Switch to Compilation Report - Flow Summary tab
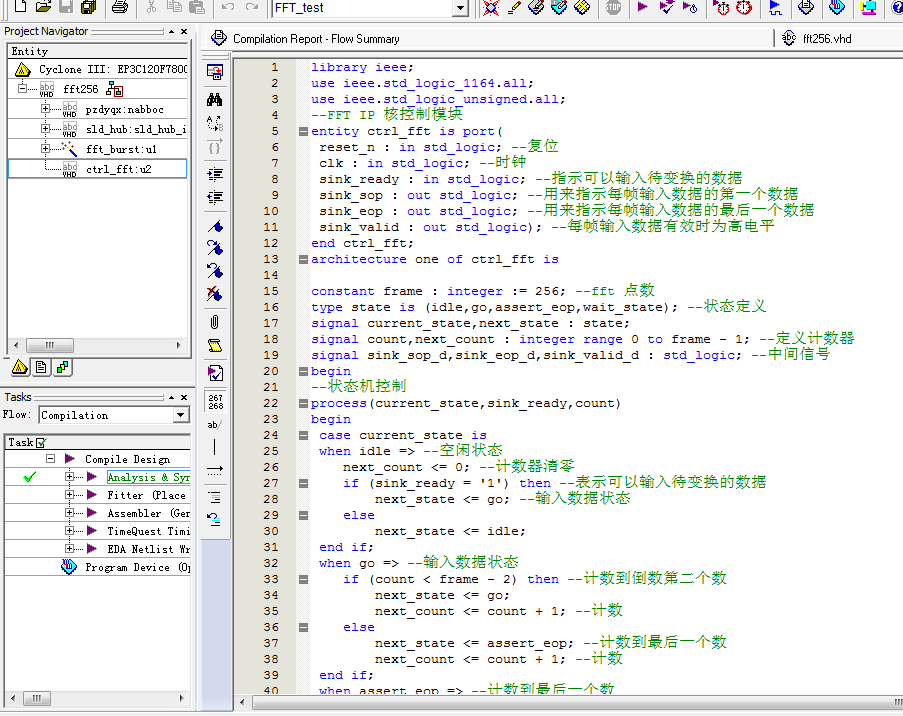Viewport: 903px width, 716px height. (x=316, y=39)
